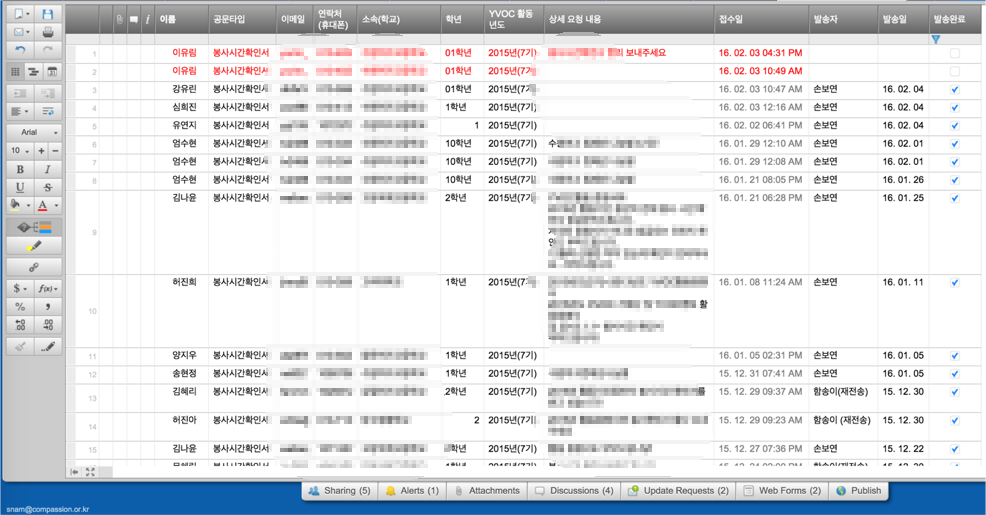Open the f(x) functions dropdown
This screenshot has width=986, height=515.
pos(48,289)
